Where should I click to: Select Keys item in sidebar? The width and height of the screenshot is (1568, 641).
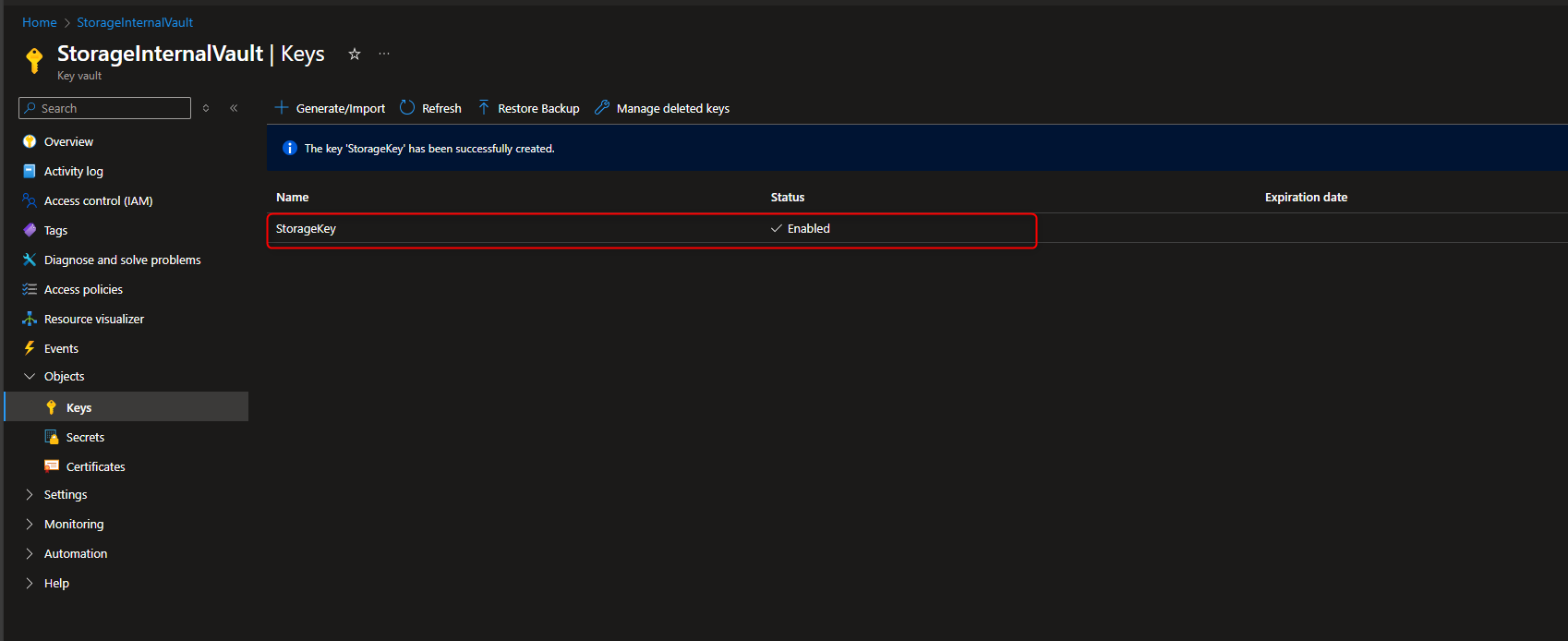point(127,407)
